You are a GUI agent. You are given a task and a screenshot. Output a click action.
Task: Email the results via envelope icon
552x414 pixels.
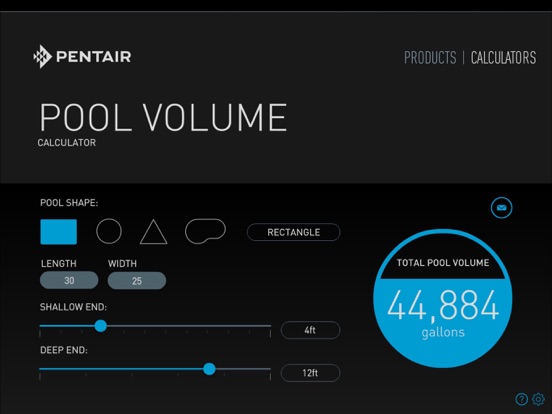[501, 208]
